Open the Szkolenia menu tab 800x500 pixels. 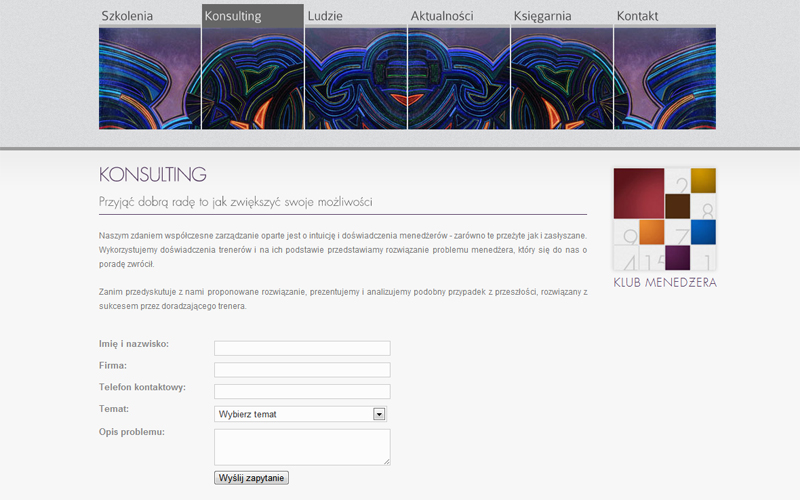tap(127, 16)
